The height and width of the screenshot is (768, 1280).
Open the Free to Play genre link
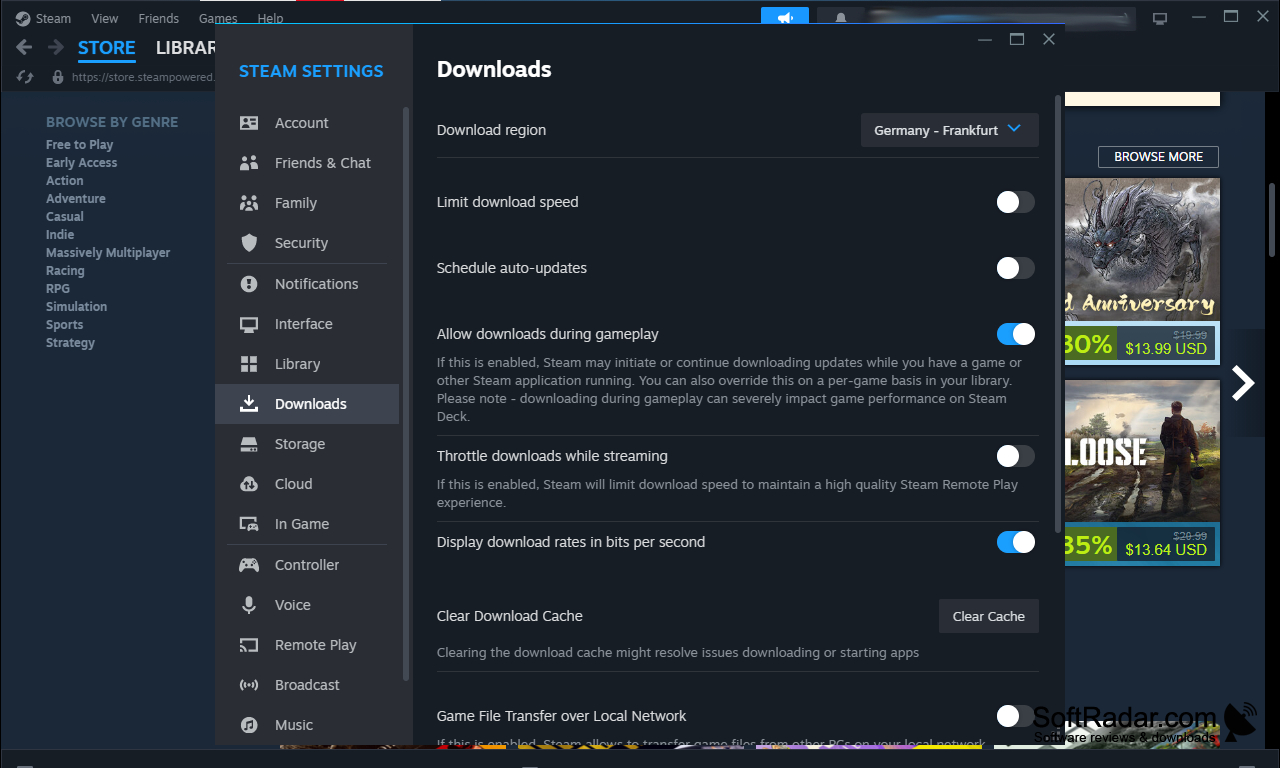point(80,145)
